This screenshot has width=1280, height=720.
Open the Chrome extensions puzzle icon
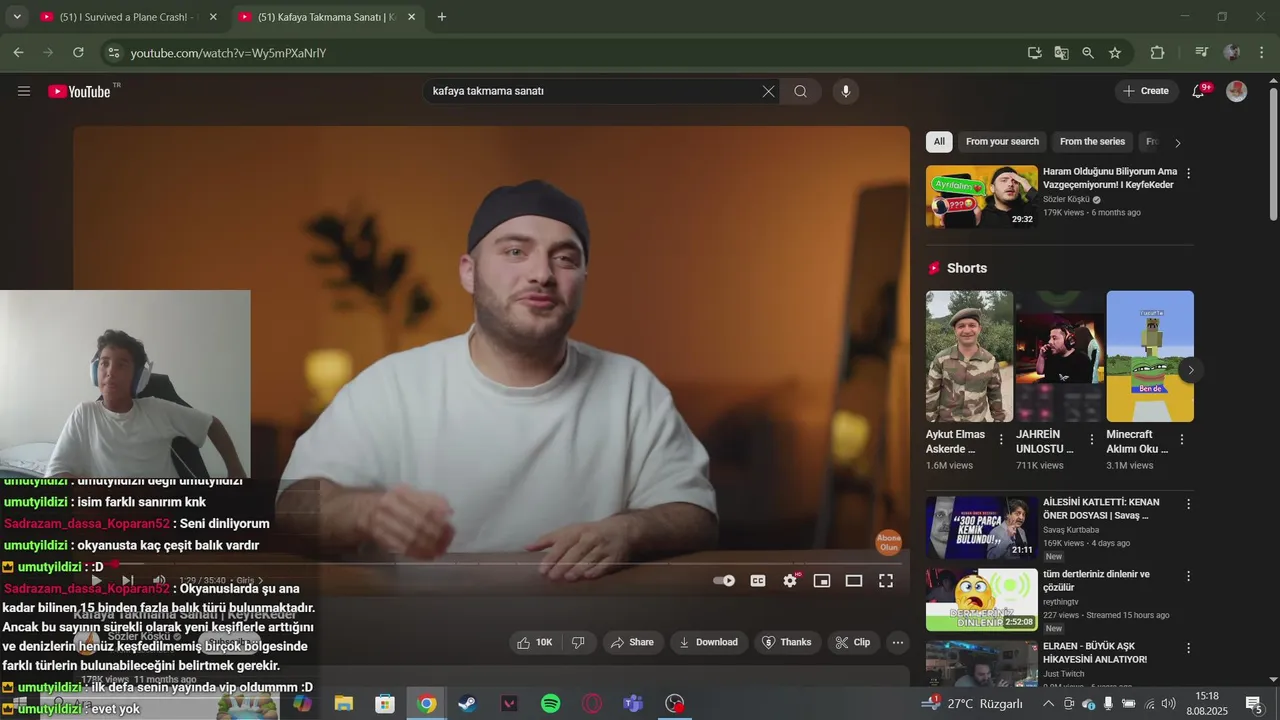[1157, 53]
